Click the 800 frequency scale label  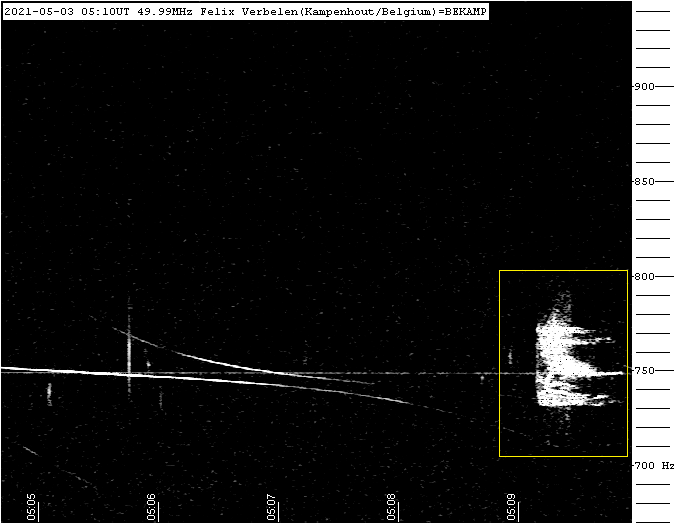(x=644, y=276)
